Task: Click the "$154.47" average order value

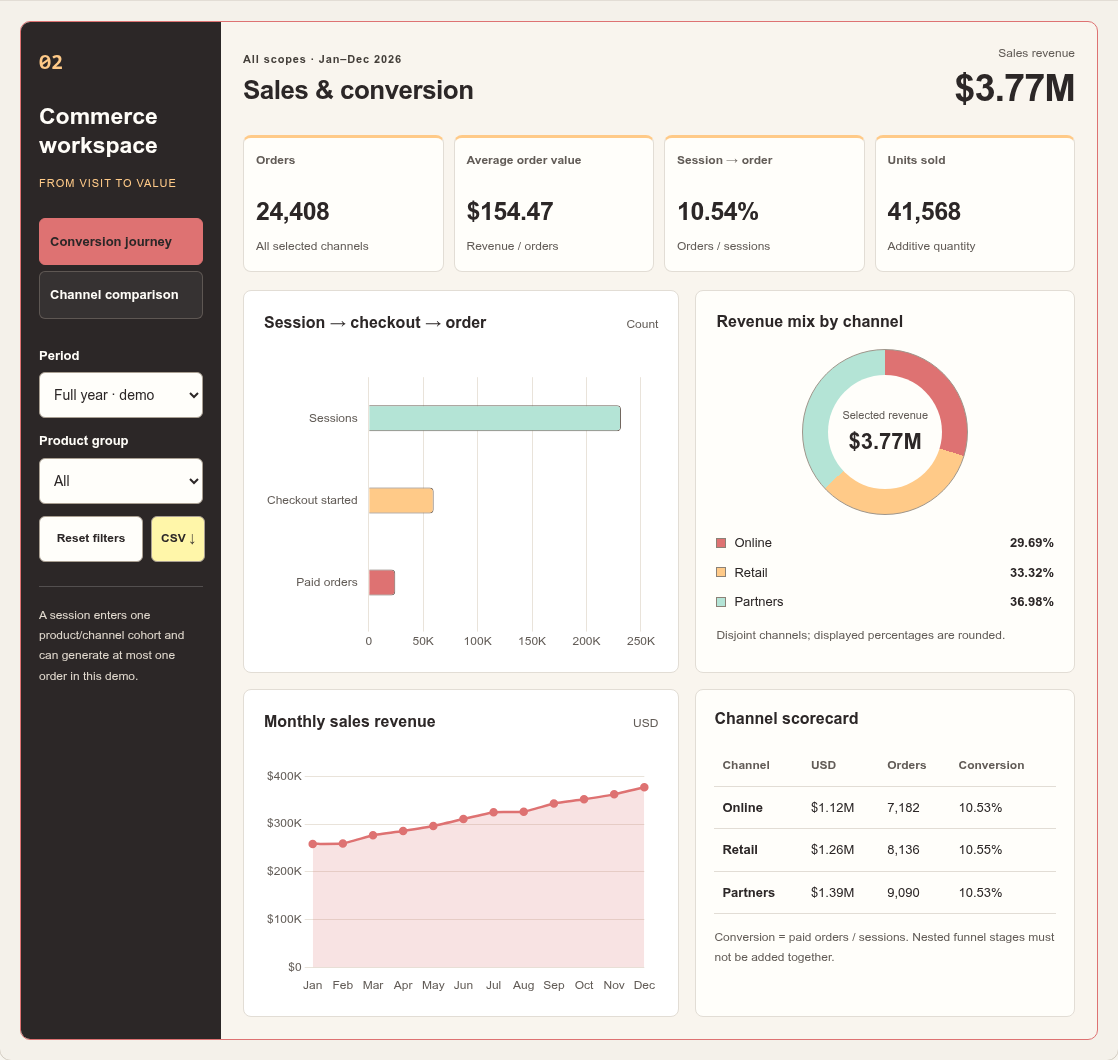Action: click(x=510, y=212)
